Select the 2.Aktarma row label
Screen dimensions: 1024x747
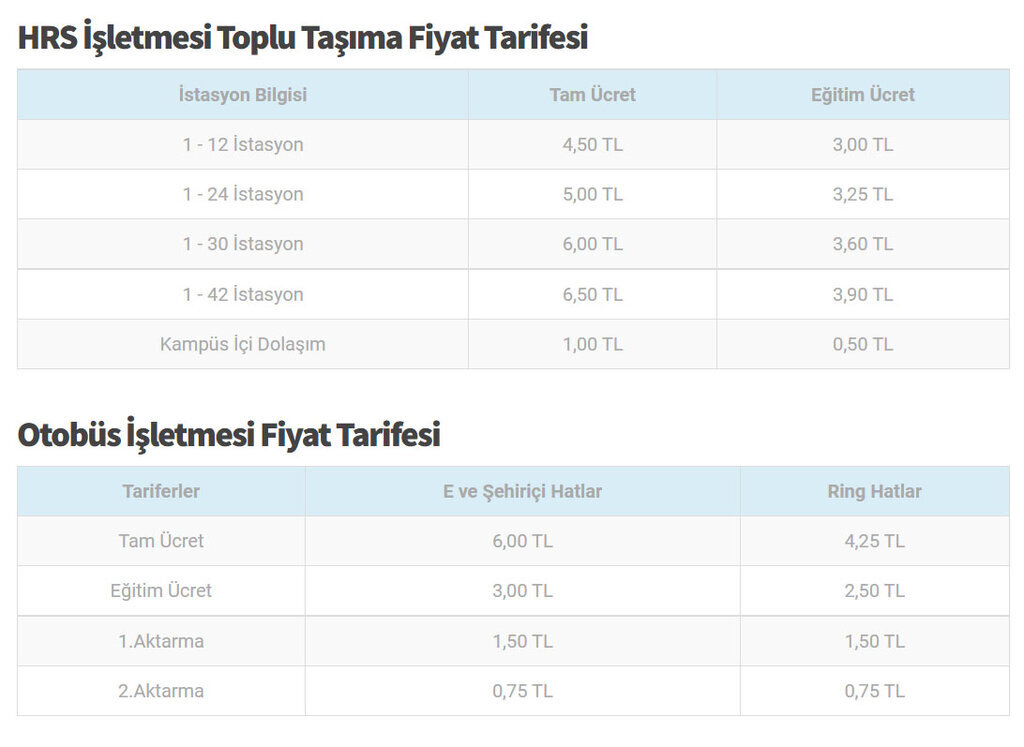point(161,691)
